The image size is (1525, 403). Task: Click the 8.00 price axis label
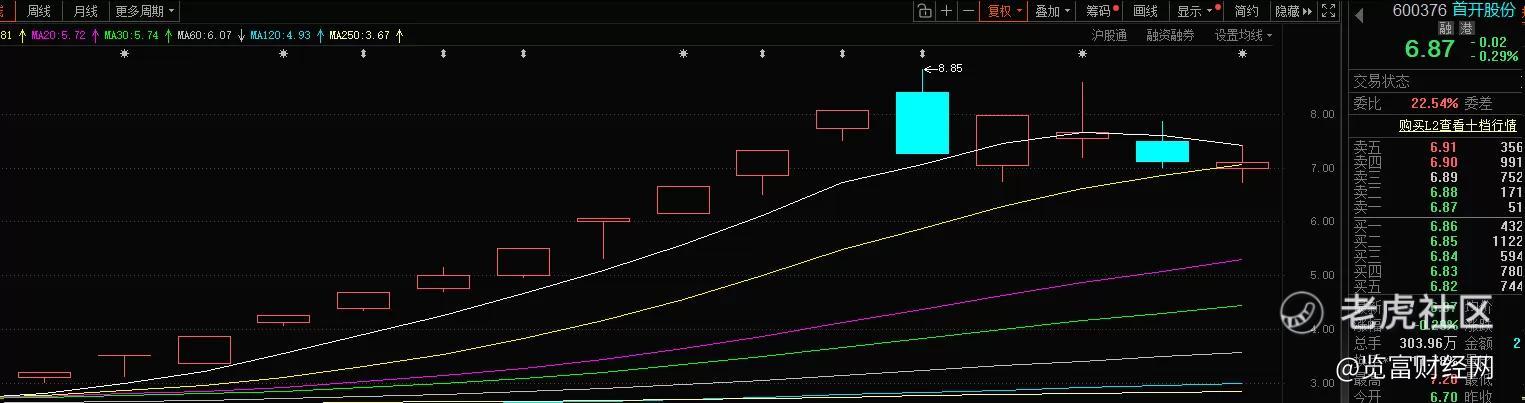click(x=1321, y=115)
